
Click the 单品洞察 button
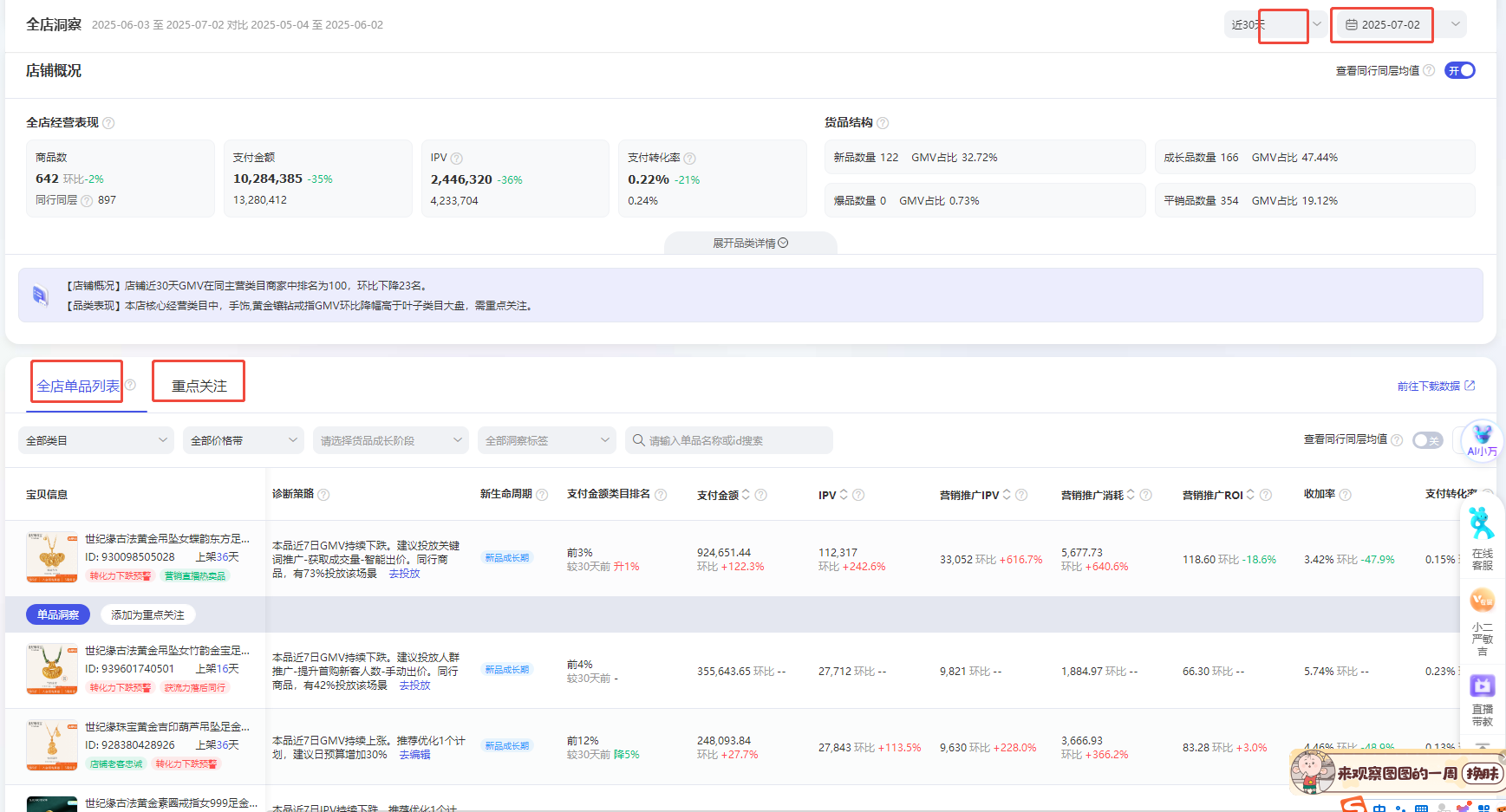tap(58, 614)
